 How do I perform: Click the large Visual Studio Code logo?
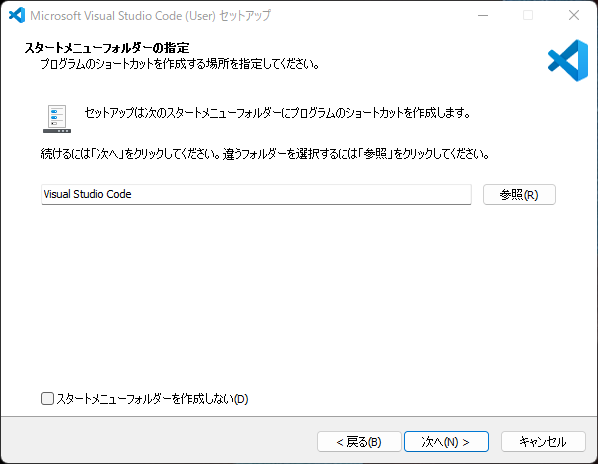click(568, 60)
